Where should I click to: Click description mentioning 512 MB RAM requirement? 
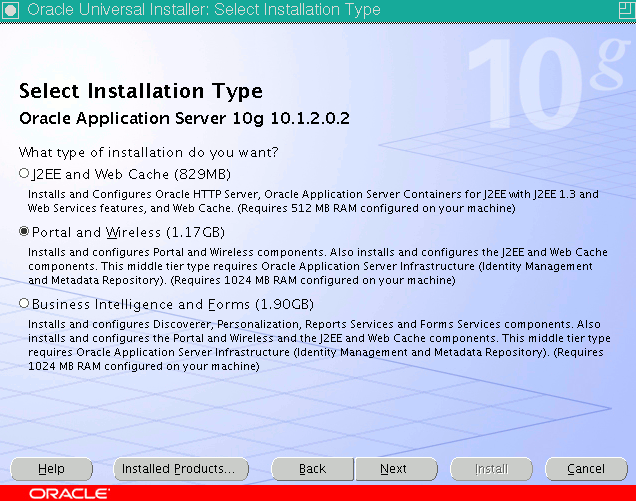(313, 201)
